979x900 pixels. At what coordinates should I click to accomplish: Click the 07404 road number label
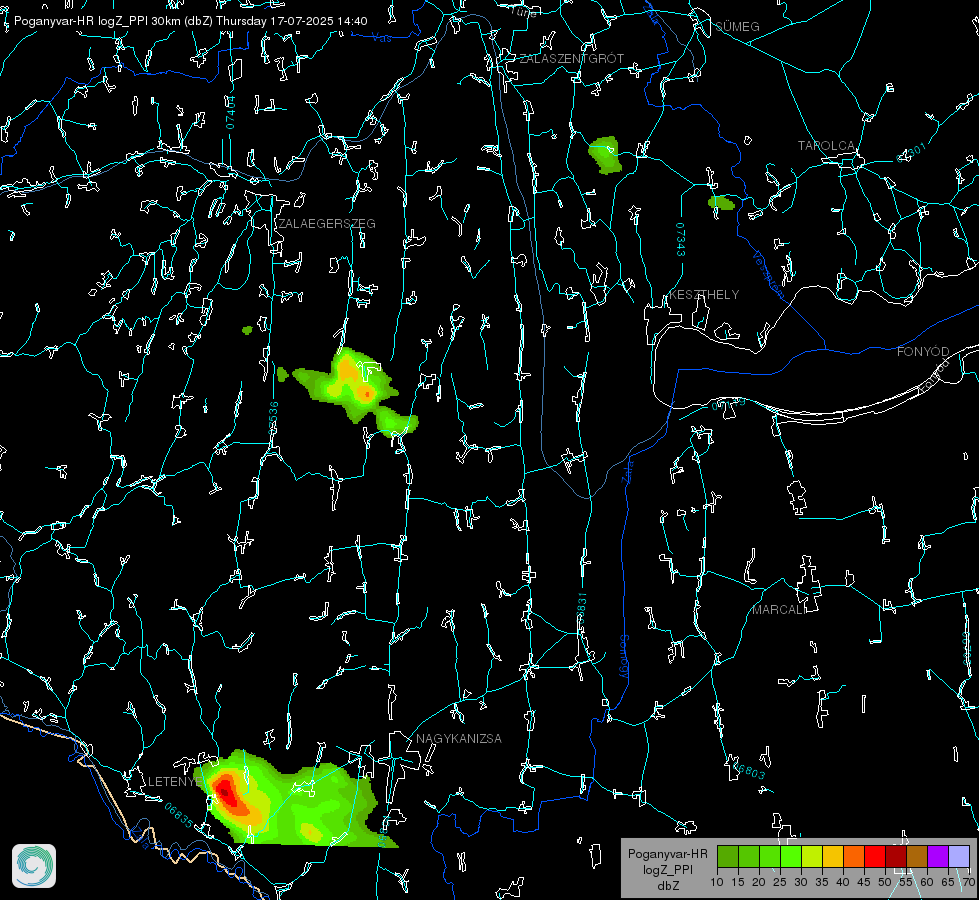(230, 113)
